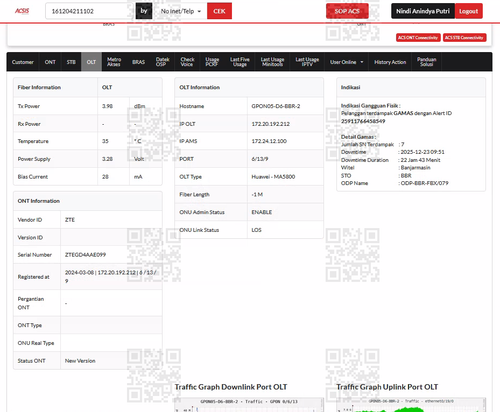The height and width of the screenshot is (412, 500).
Task: Click Witel value Banjarmasin
Action: [415, 168]
